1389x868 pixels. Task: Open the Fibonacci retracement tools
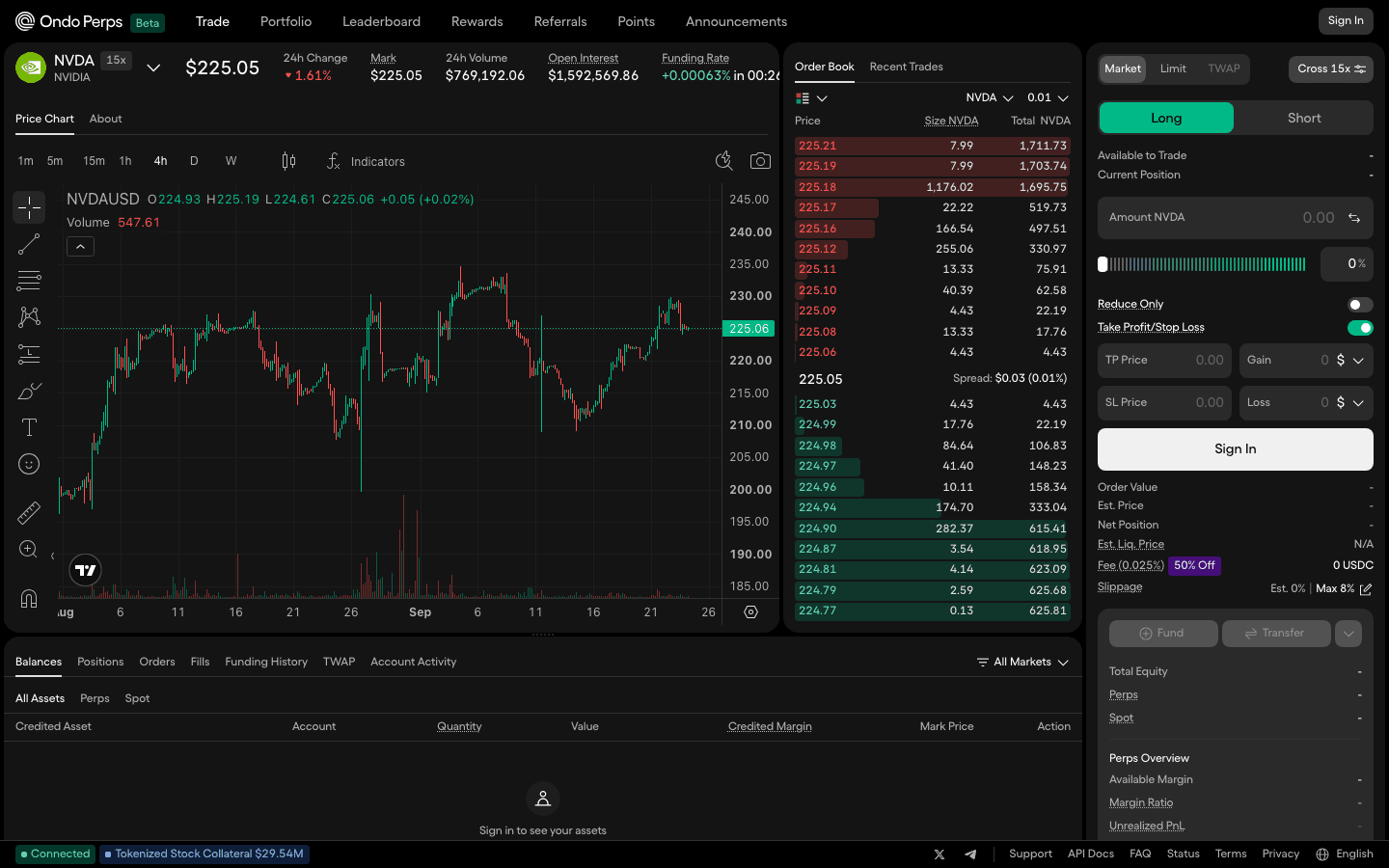pos(29,281)
